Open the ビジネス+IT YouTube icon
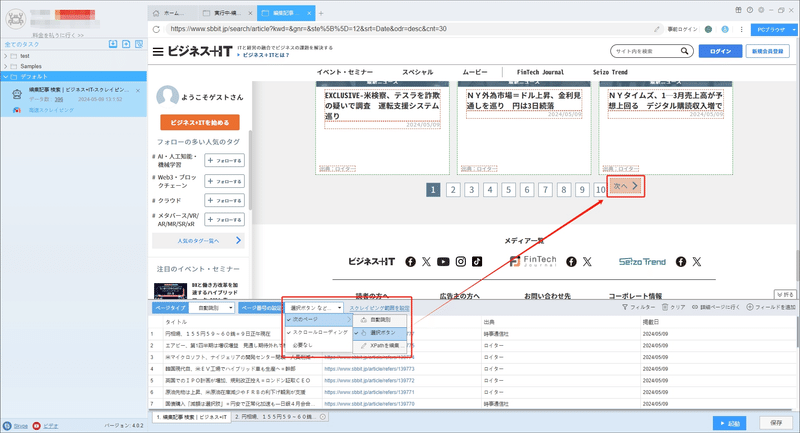 (x=443, y=262)
